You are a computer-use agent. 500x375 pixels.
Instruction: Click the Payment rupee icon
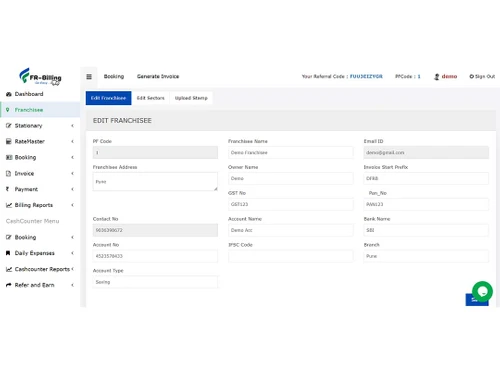tap(8, 189)
